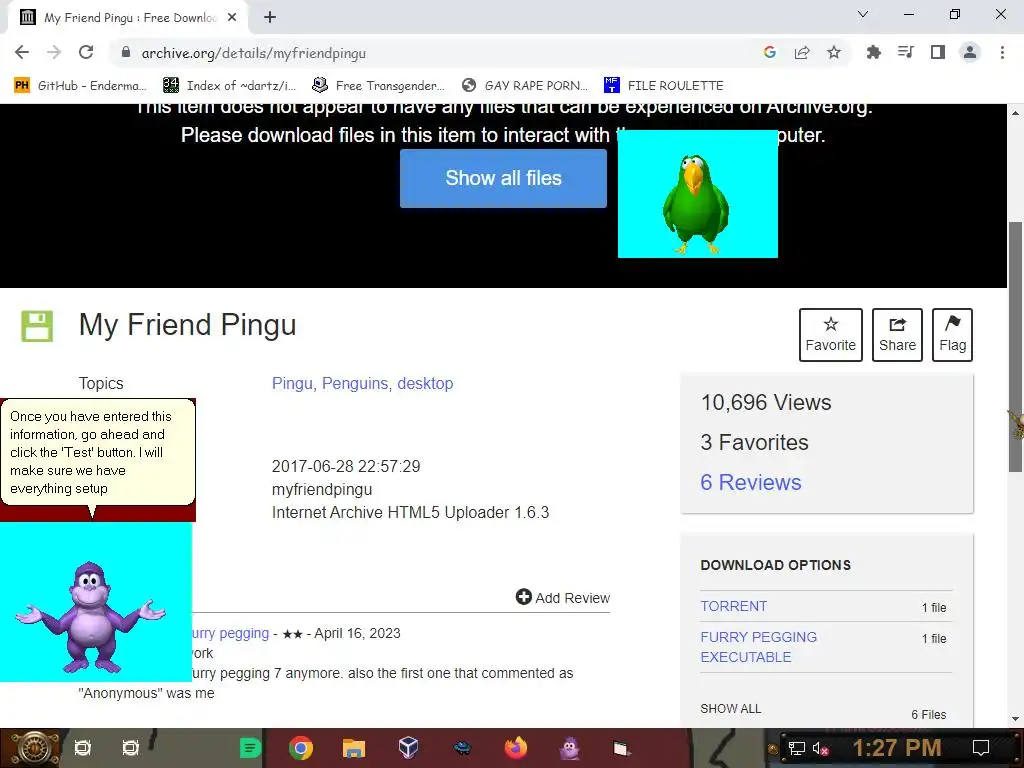Toggle the Chrome side panel
Viewport: 1024px width, 768px height.
(x=938, y=52)
